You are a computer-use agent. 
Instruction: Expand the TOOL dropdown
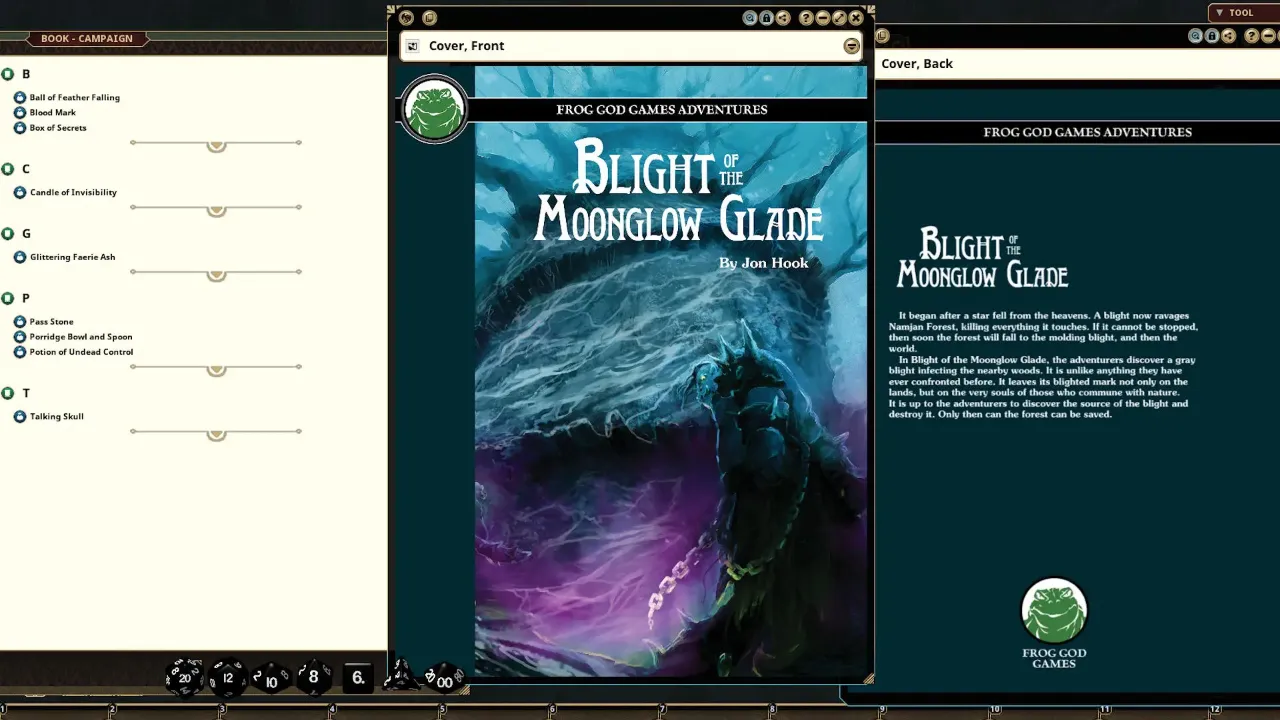coord(1242,13)
